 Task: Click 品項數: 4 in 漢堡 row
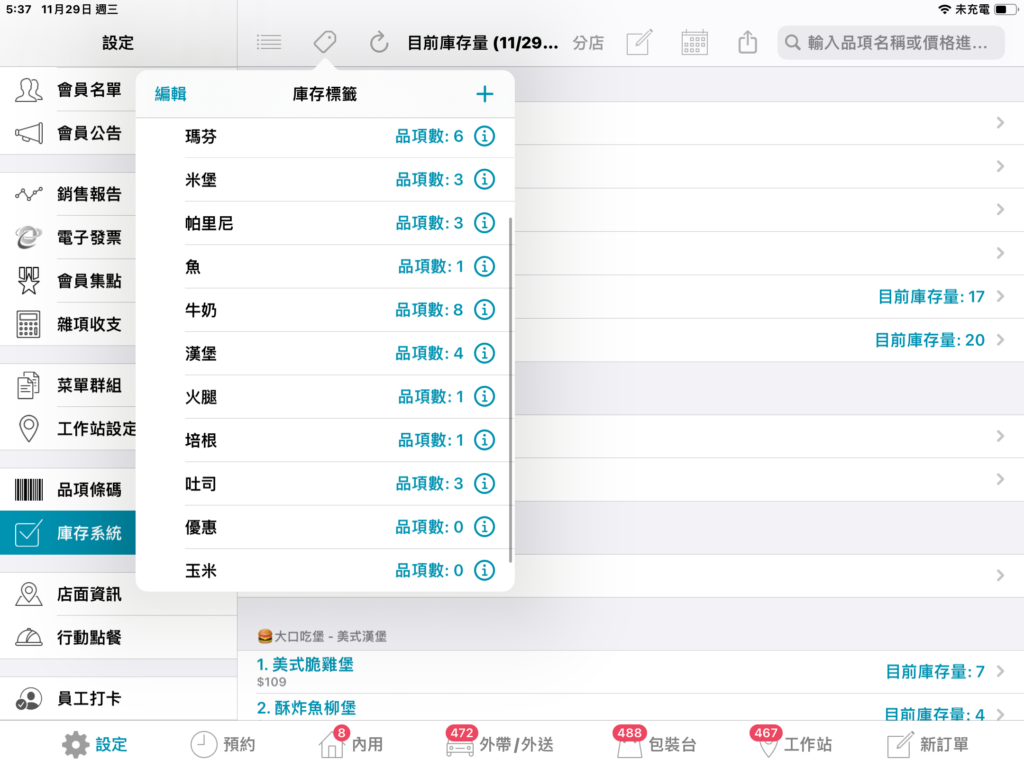pos(429,353)
